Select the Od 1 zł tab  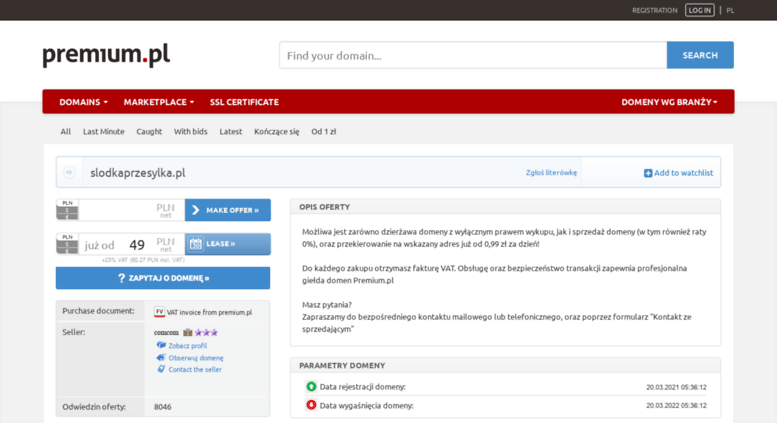pyautogui.click(x=324, y=132)
